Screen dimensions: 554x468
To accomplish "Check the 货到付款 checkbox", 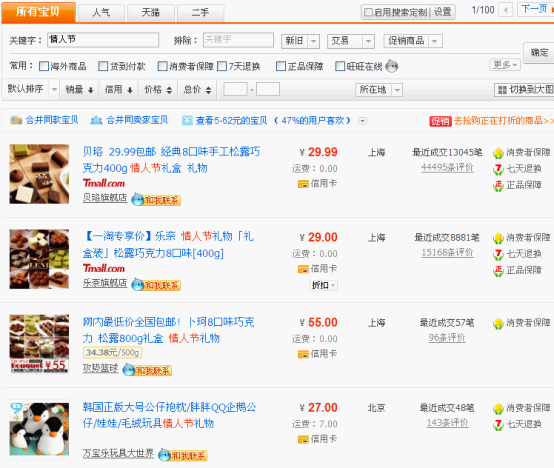I will [103, 66].
